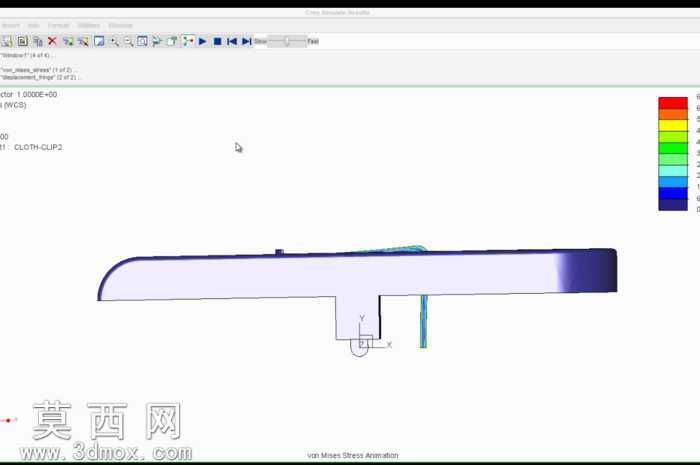Screen dimensions: 700x465
Task: Open the Utilities menu
Action: 89,25
